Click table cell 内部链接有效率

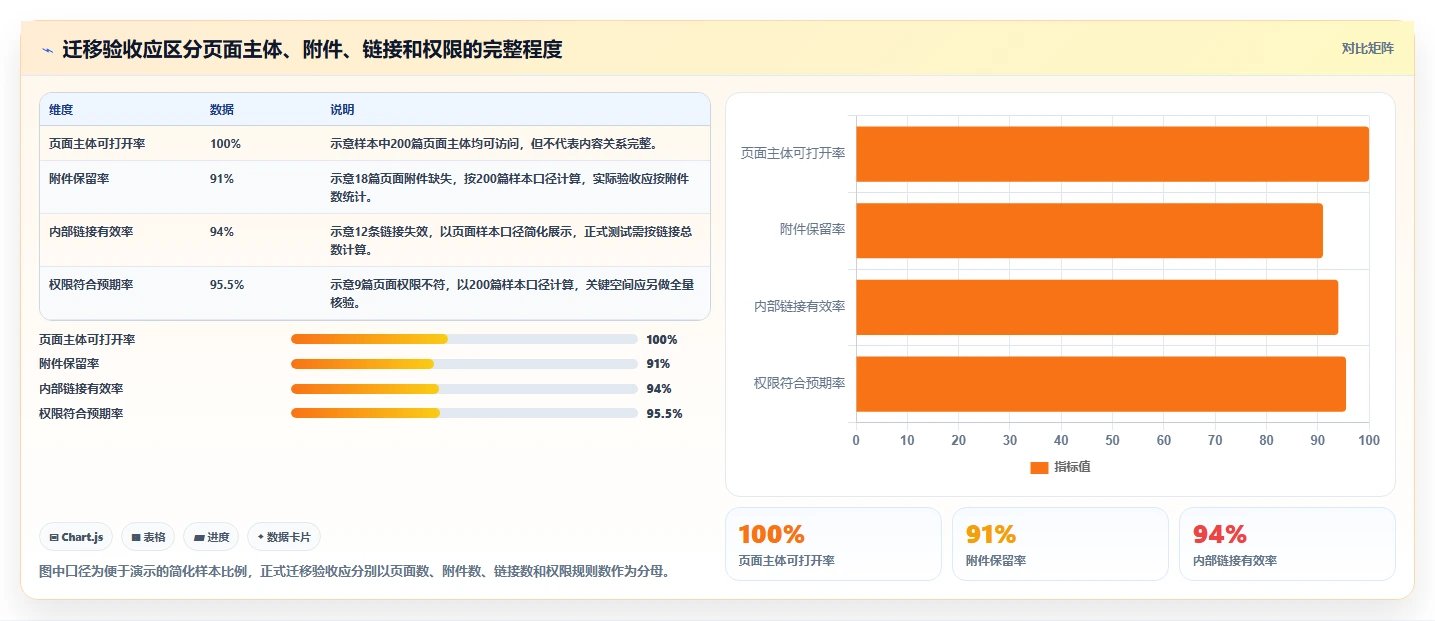coord(91,232)
